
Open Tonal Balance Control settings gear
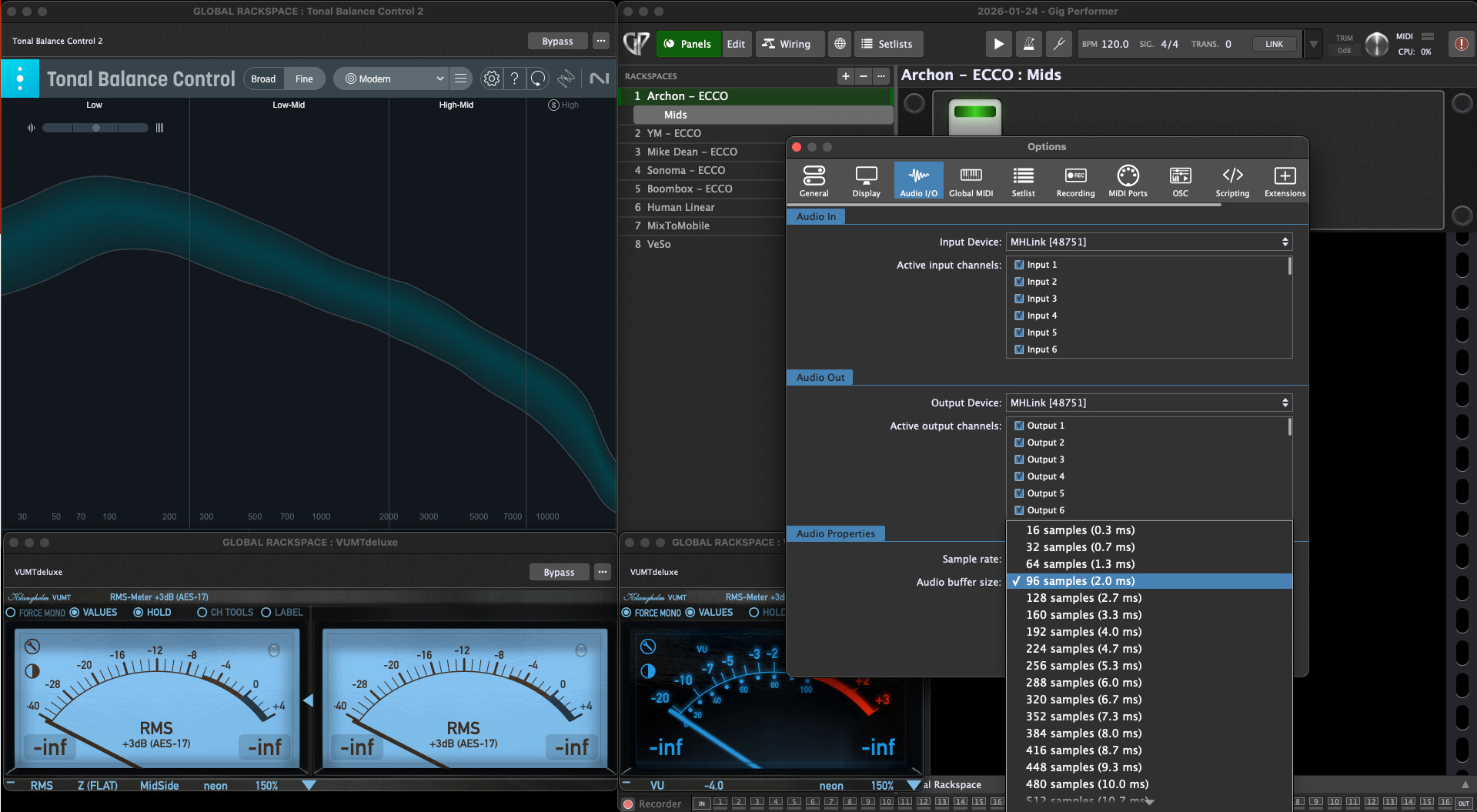[x=491, y=79]
